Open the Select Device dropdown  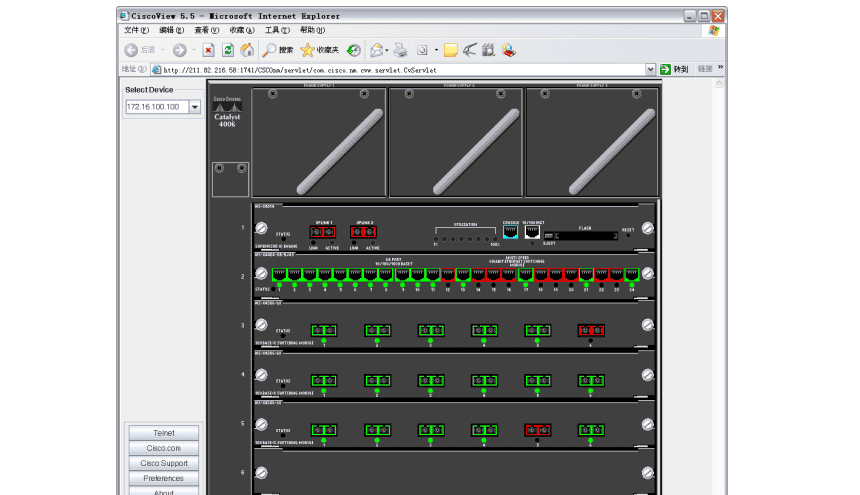coord(195,107)
